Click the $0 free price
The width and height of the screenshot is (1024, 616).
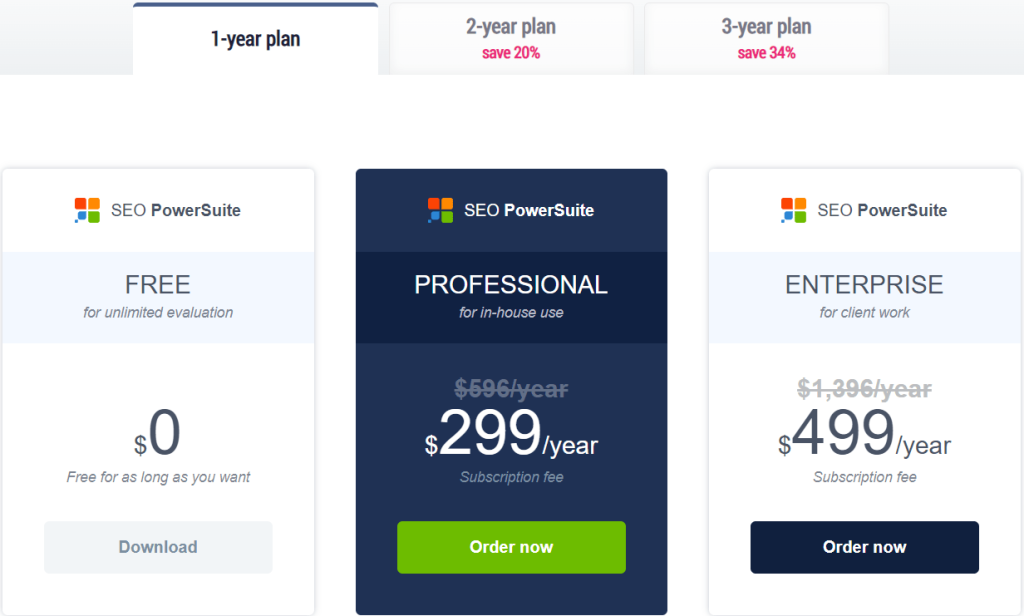click(x=157, y=434)
